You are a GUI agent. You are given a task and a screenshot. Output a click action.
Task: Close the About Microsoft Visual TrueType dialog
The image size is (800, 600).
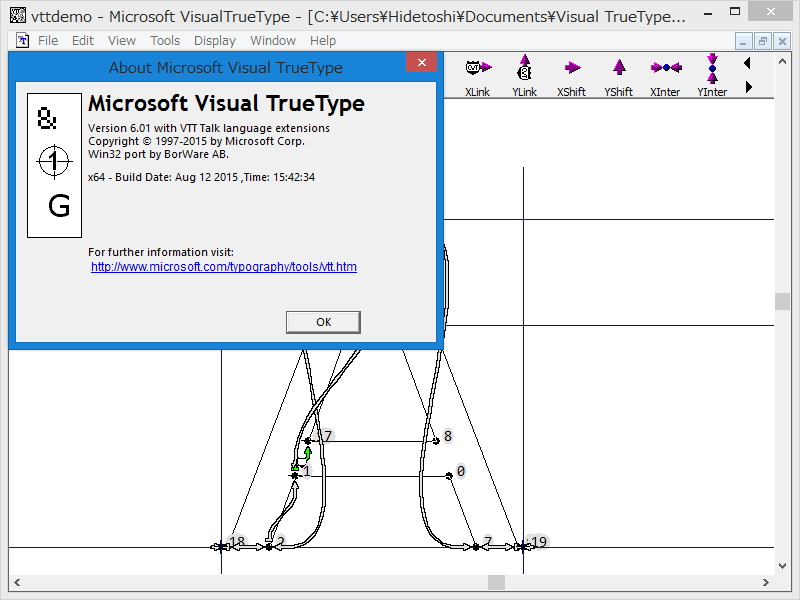(421, 62)
